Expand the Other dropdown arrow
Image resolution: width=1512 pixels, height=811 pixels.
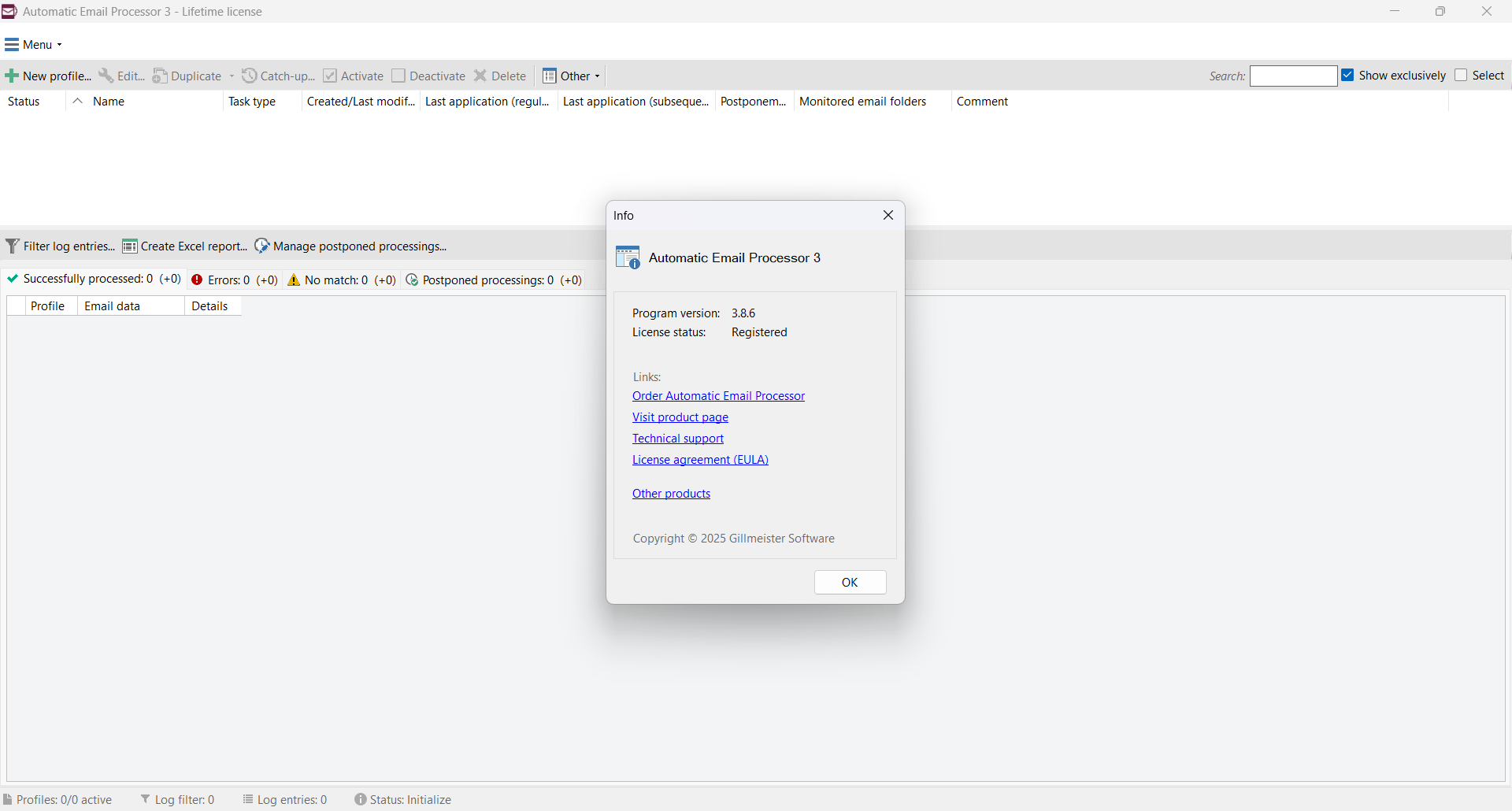pos(598,76)
